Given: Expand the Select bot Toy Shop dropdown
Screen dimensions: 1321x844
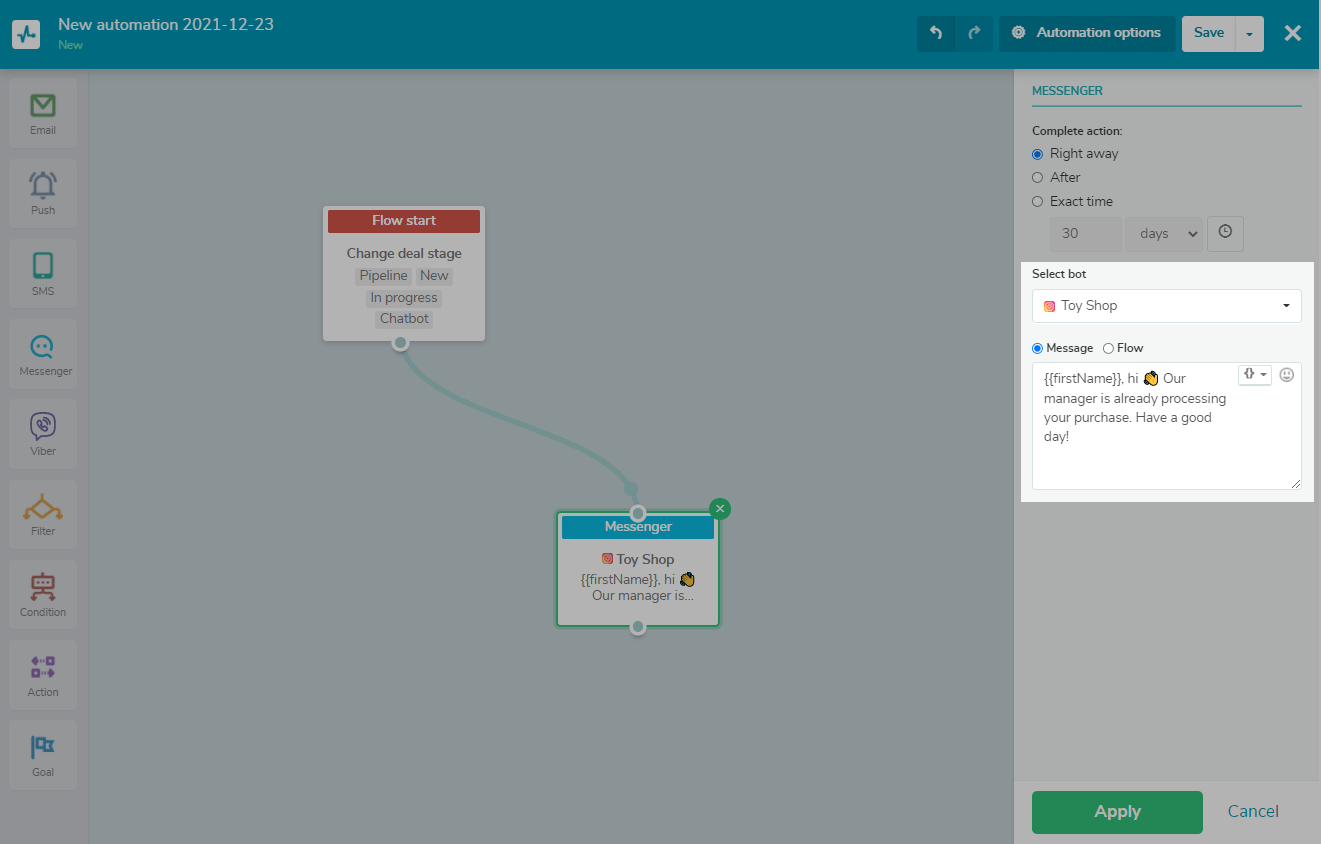Looking at the screenshot, I should click(1167, 306).
